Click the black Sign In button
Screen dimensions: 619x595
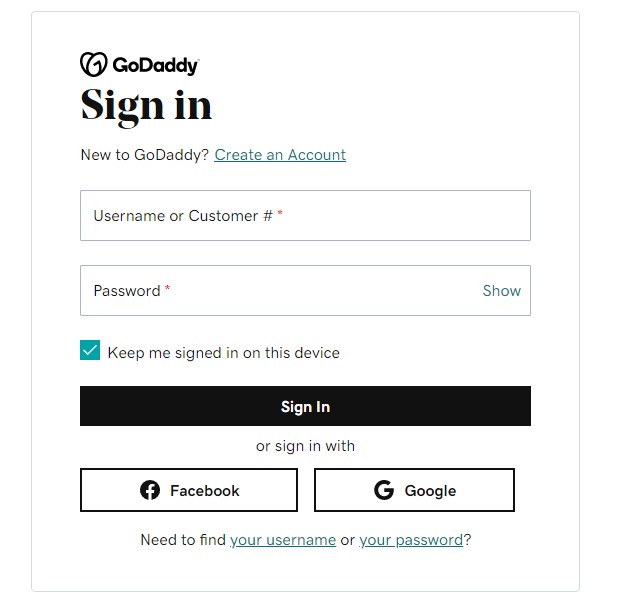[x=306, y=406]
